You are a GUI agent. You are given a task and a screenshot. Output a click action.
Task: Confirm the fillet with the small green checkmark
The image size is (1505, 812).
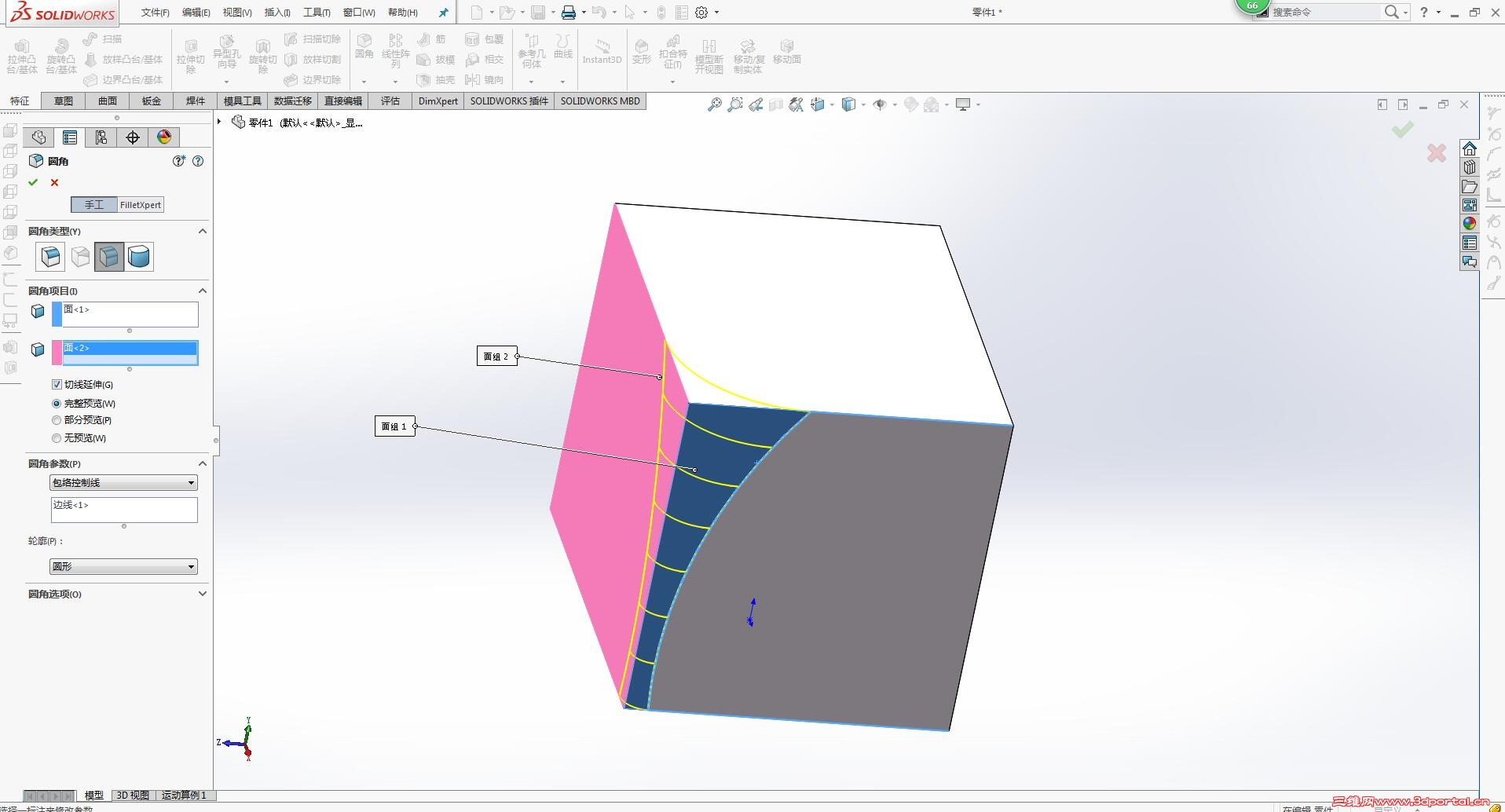click(x=33, y=182)
